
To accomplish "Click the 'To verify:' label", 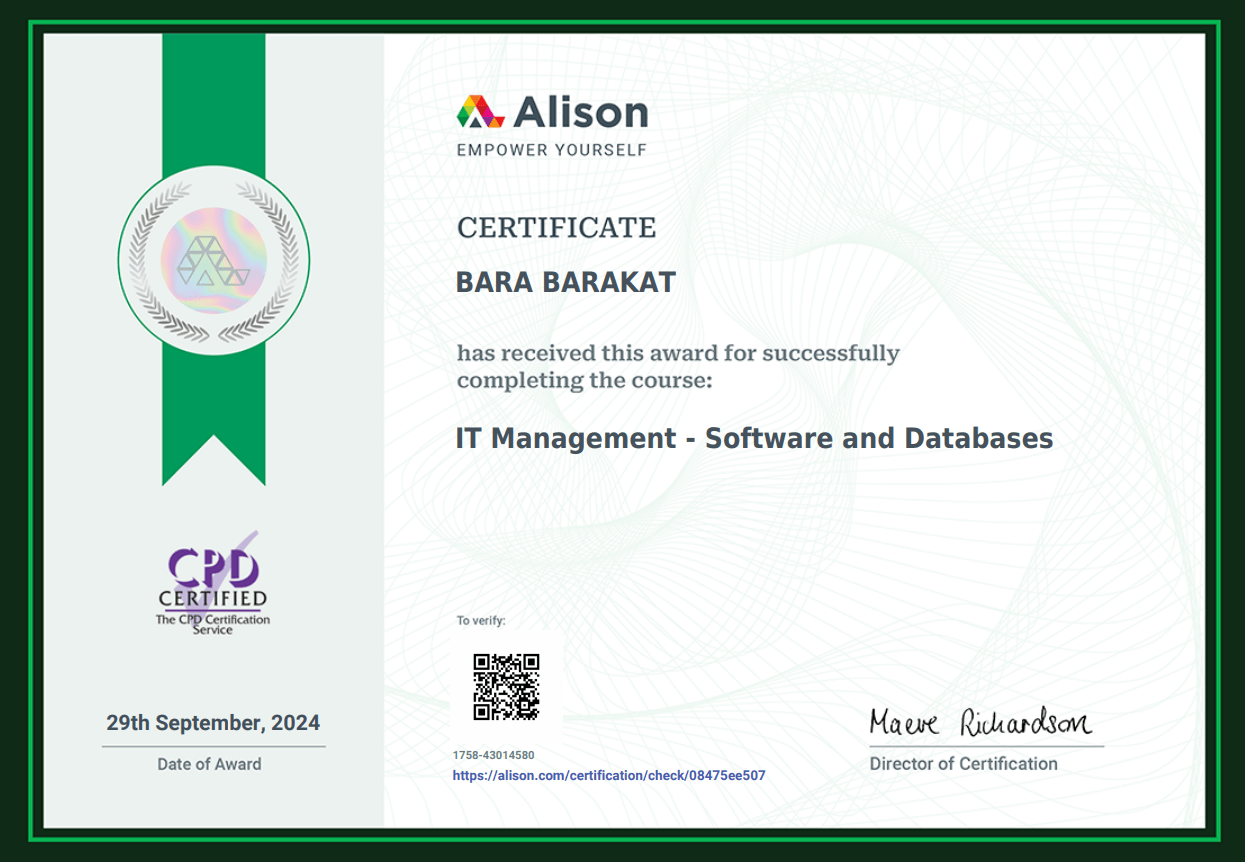I will (481, 621).
